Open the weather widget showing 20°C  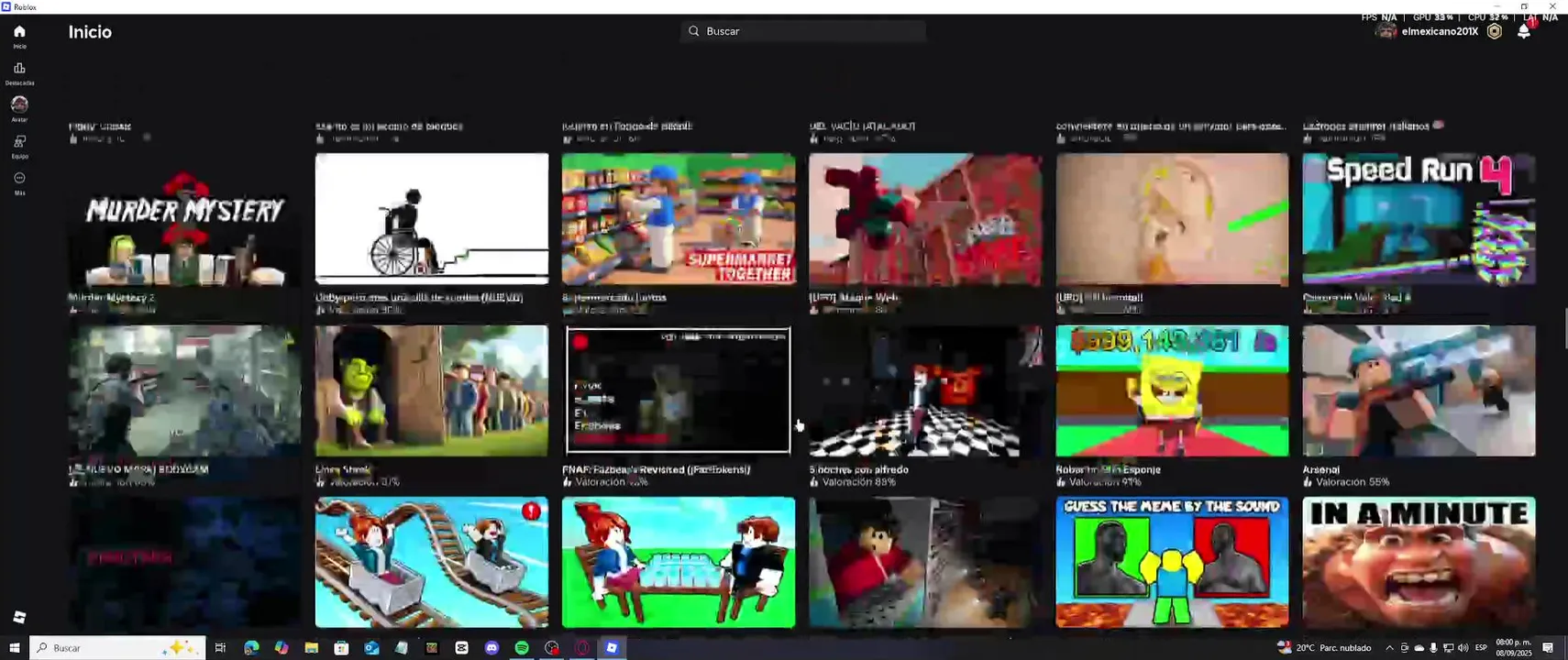pos(1324,648)
